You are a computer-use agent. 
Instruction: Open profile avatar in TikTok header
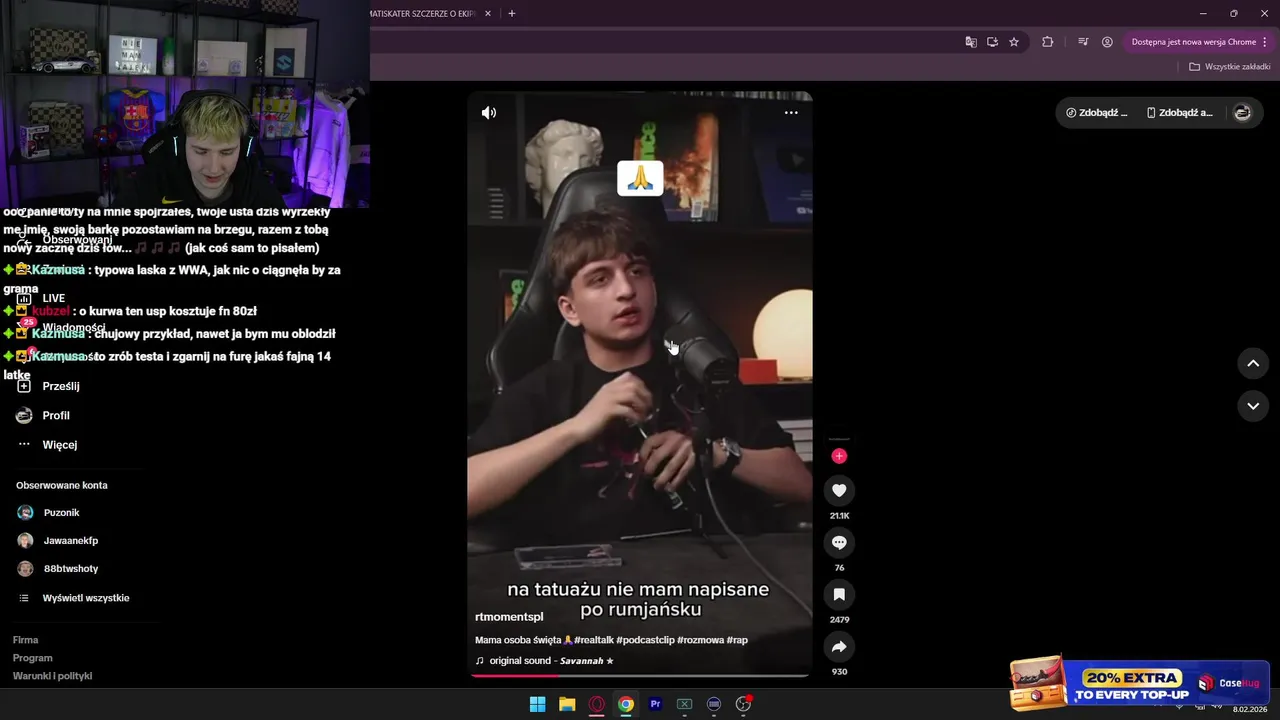click(x=1242, y=113)
